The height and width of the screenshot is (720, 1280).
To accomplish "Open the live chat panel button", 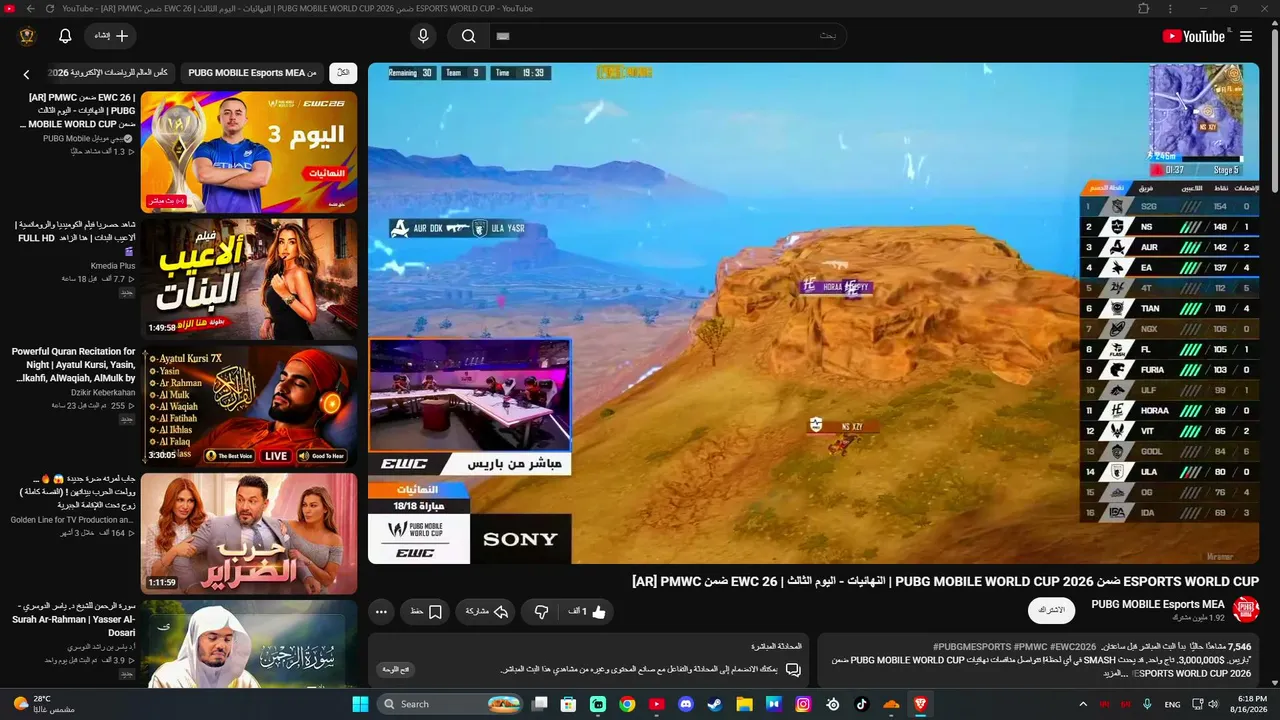I will coord(396,669).
